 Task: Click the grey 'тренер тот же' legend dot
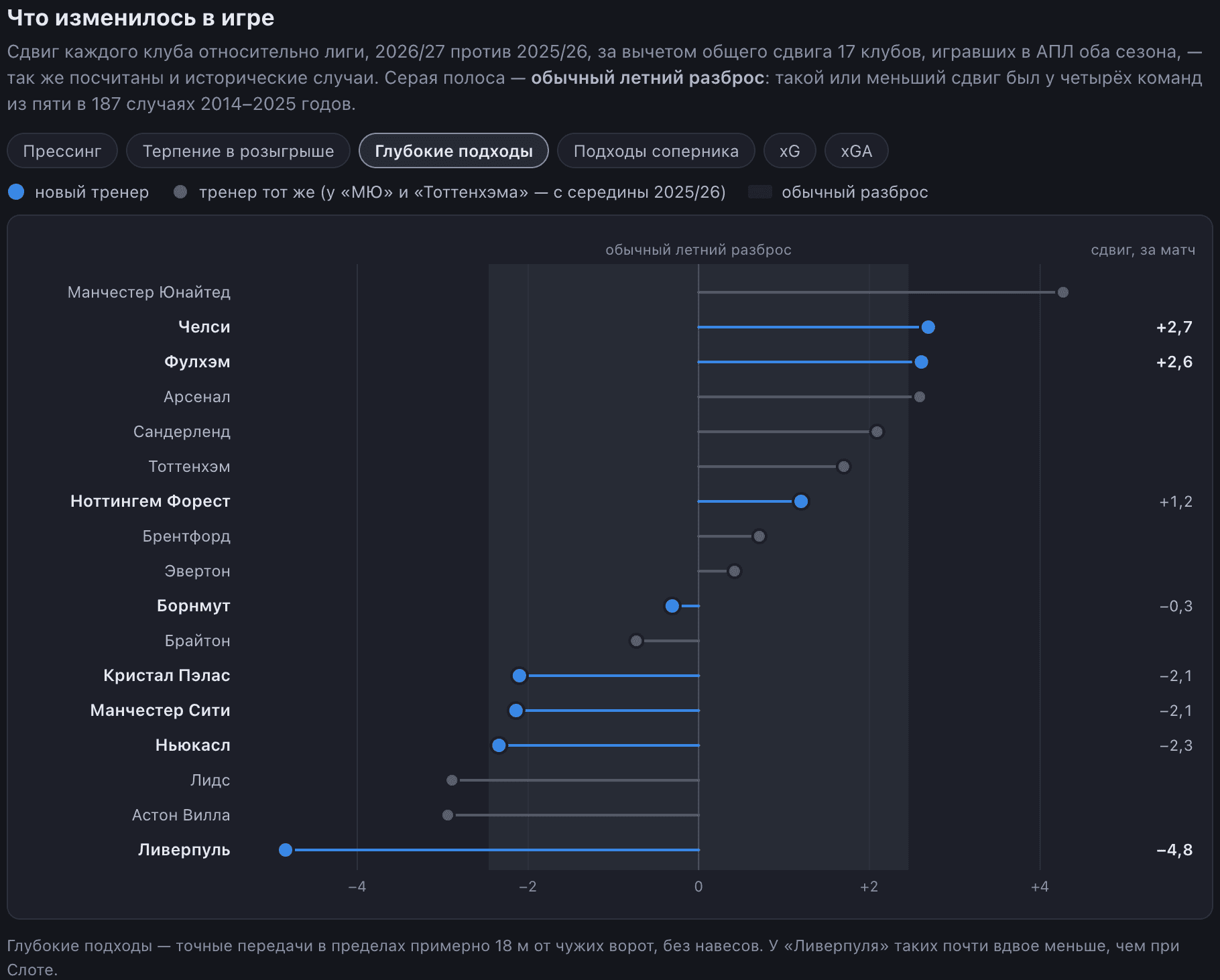pos(180,192)
